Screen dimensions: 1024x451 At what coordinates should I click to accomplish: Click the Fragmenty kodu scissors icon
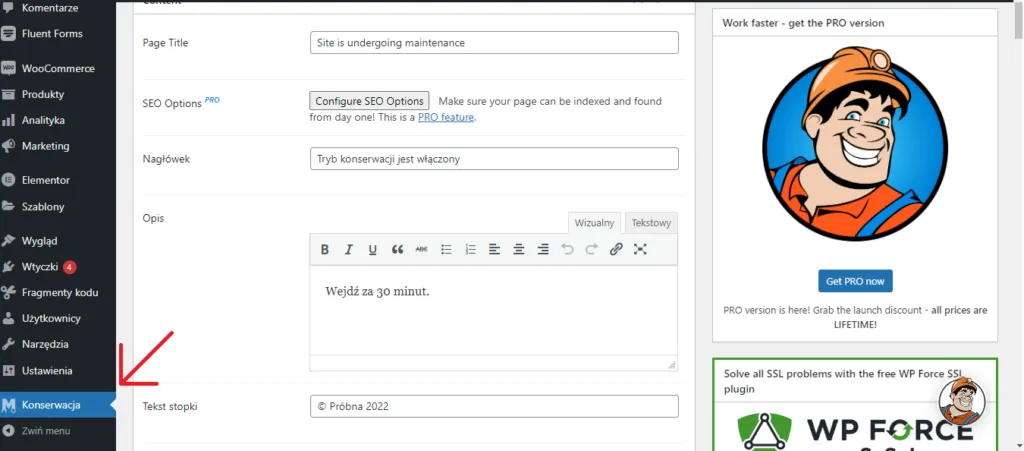click(x=8, y=292)
